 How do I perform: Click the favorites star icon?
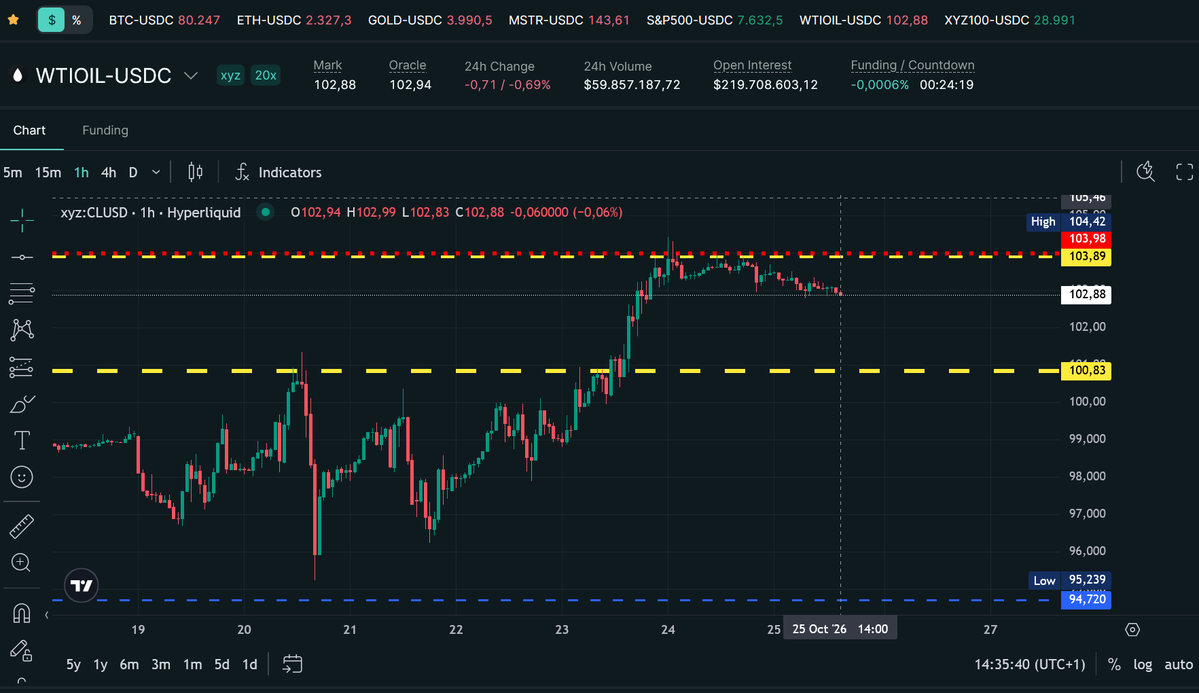coord(13,20)
